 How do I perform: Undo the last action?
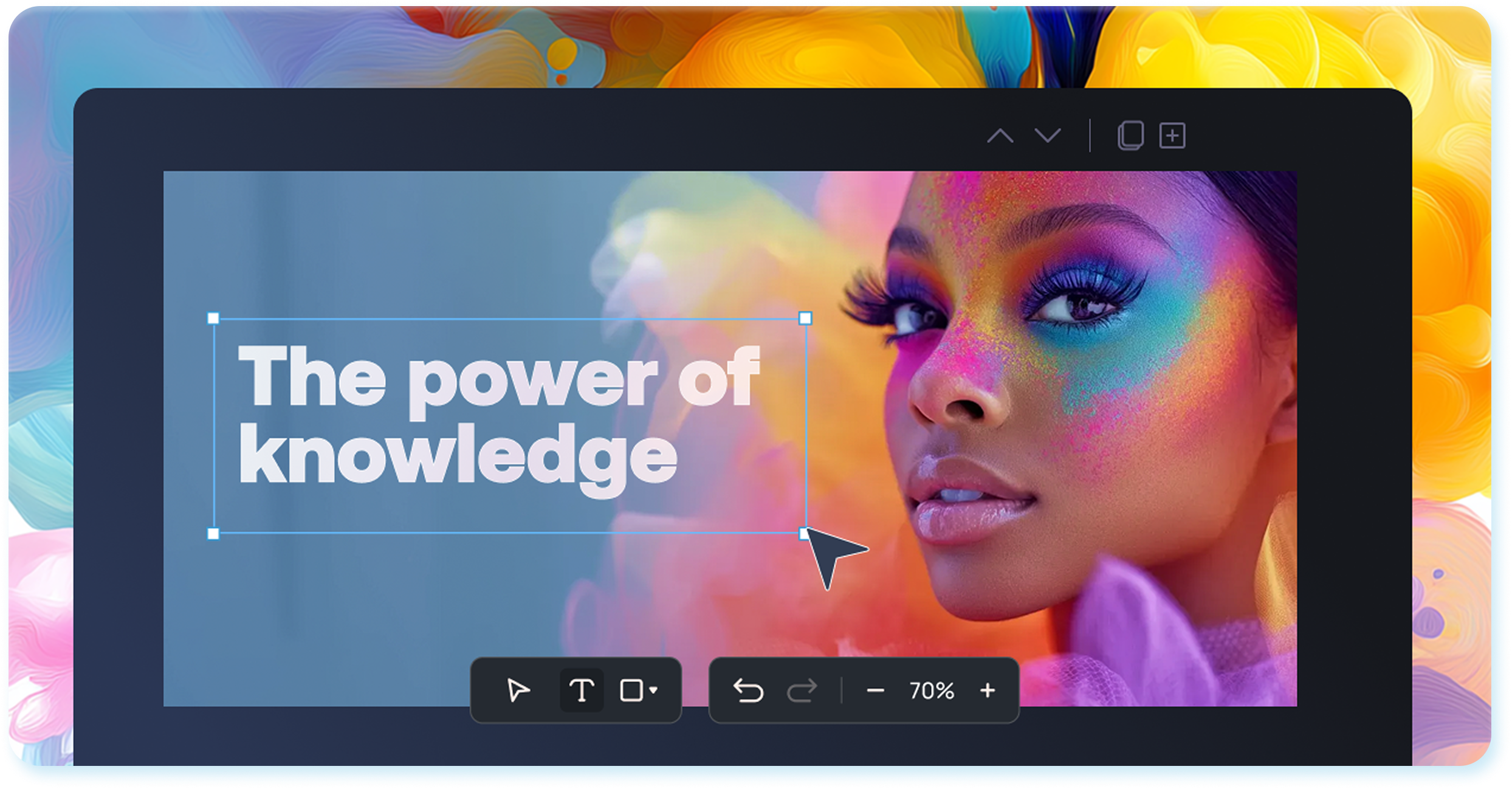(748, 691)
